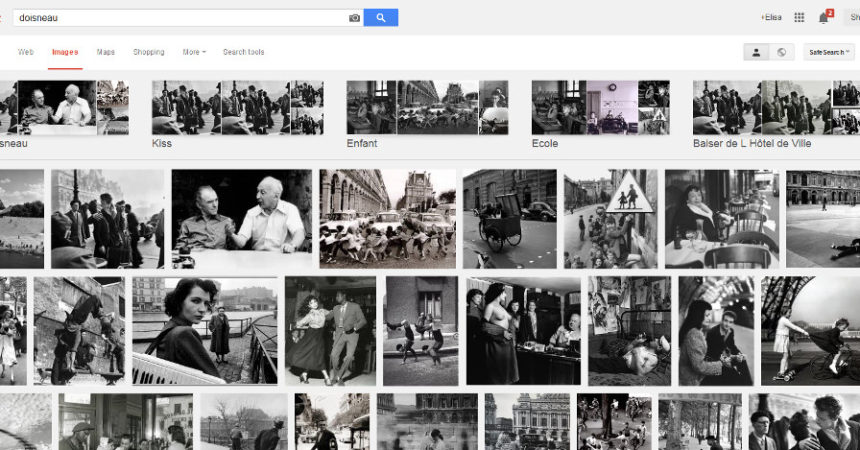860x450 pixels.
Task: Switch to the Images tab
Action: pyautogui.click(x=65, y=52)
